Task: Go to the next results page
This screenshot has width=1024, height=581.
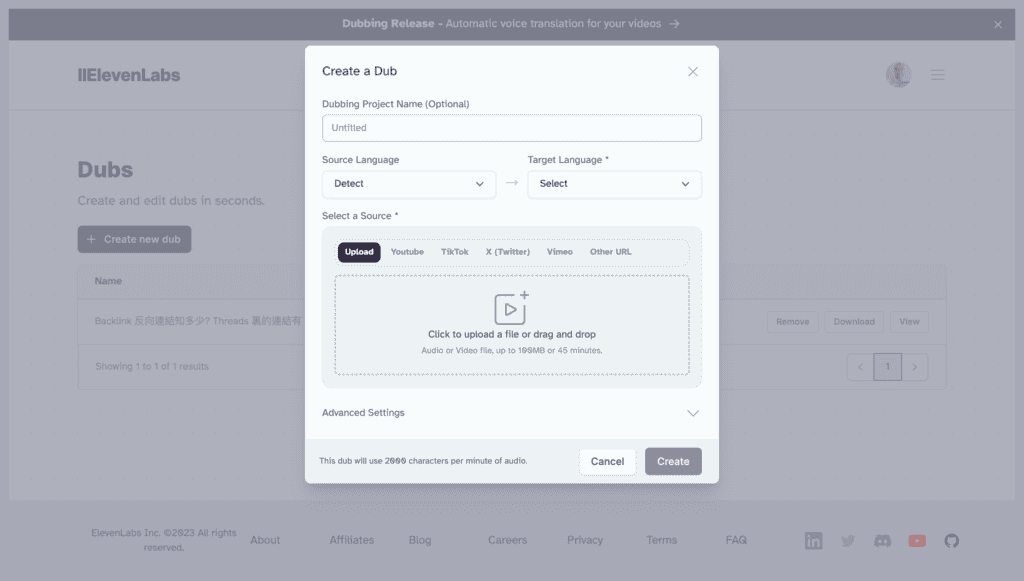Action: [915, 367]
